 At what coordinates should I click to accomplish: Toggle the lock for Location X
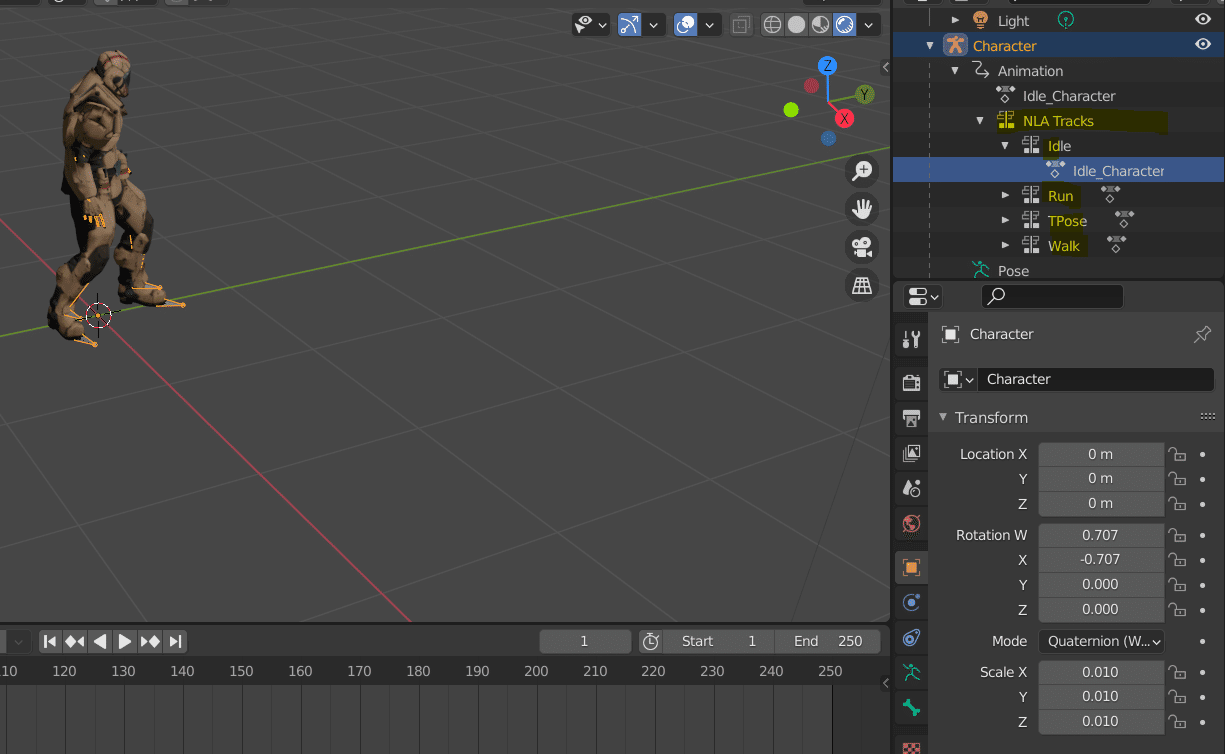tap(1178, 454)
